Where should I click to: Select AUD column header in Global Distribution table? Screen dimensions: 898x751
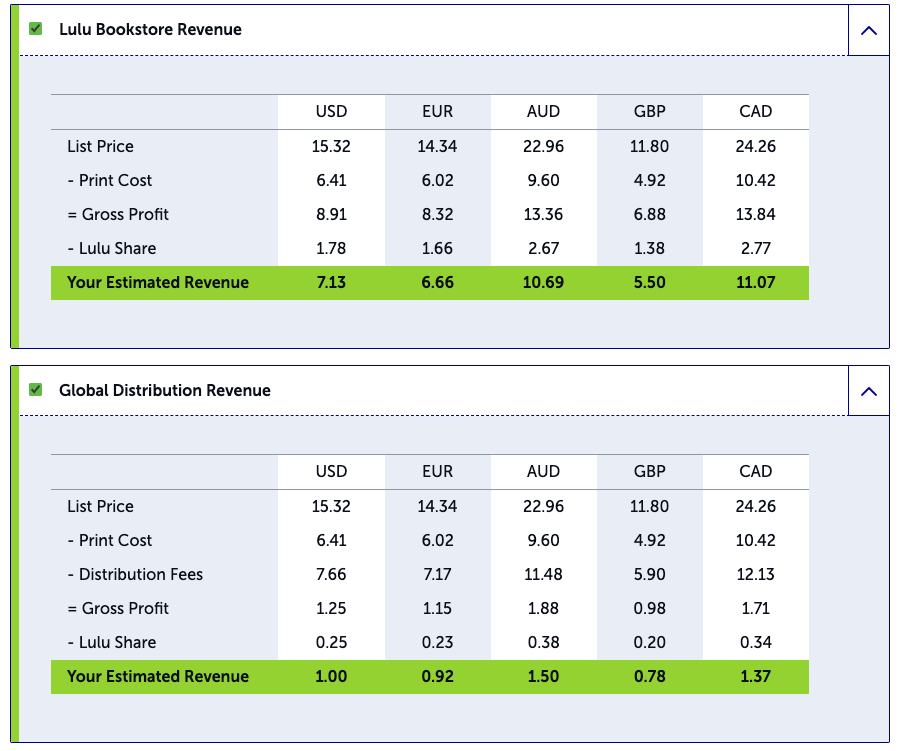[x=543, y=471]
